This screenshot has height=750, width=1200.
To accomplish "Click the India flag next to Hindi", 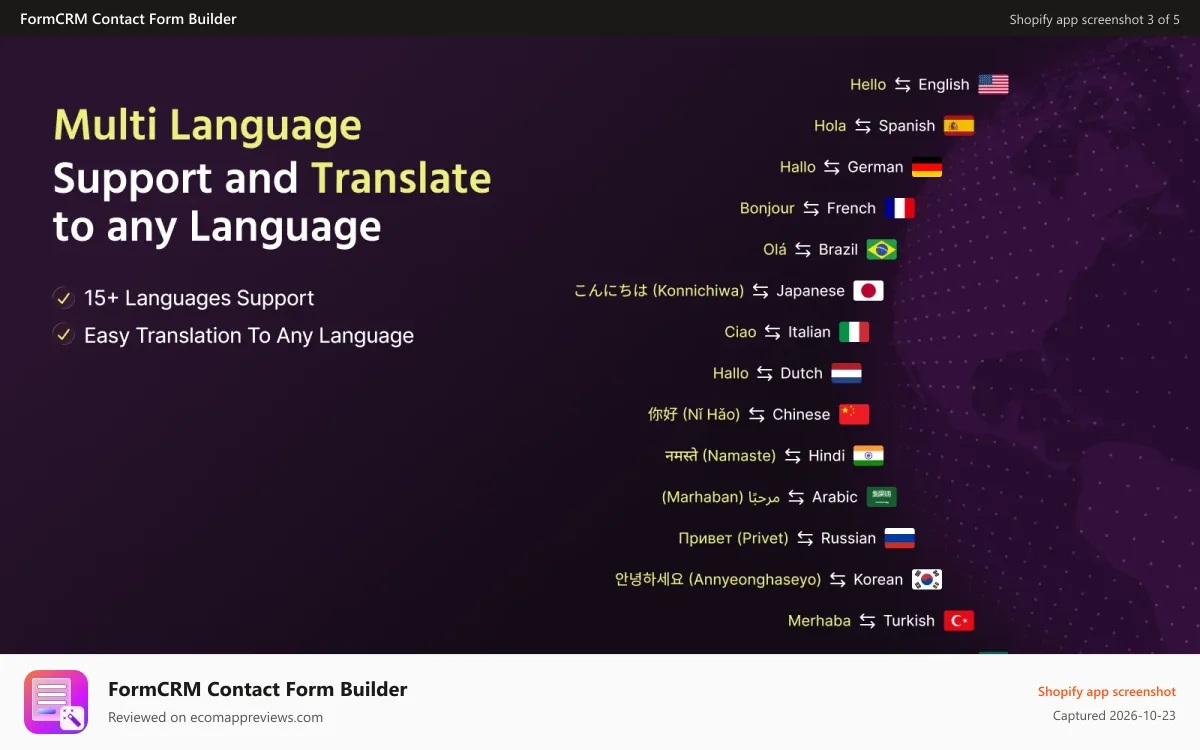I will 869,456.
